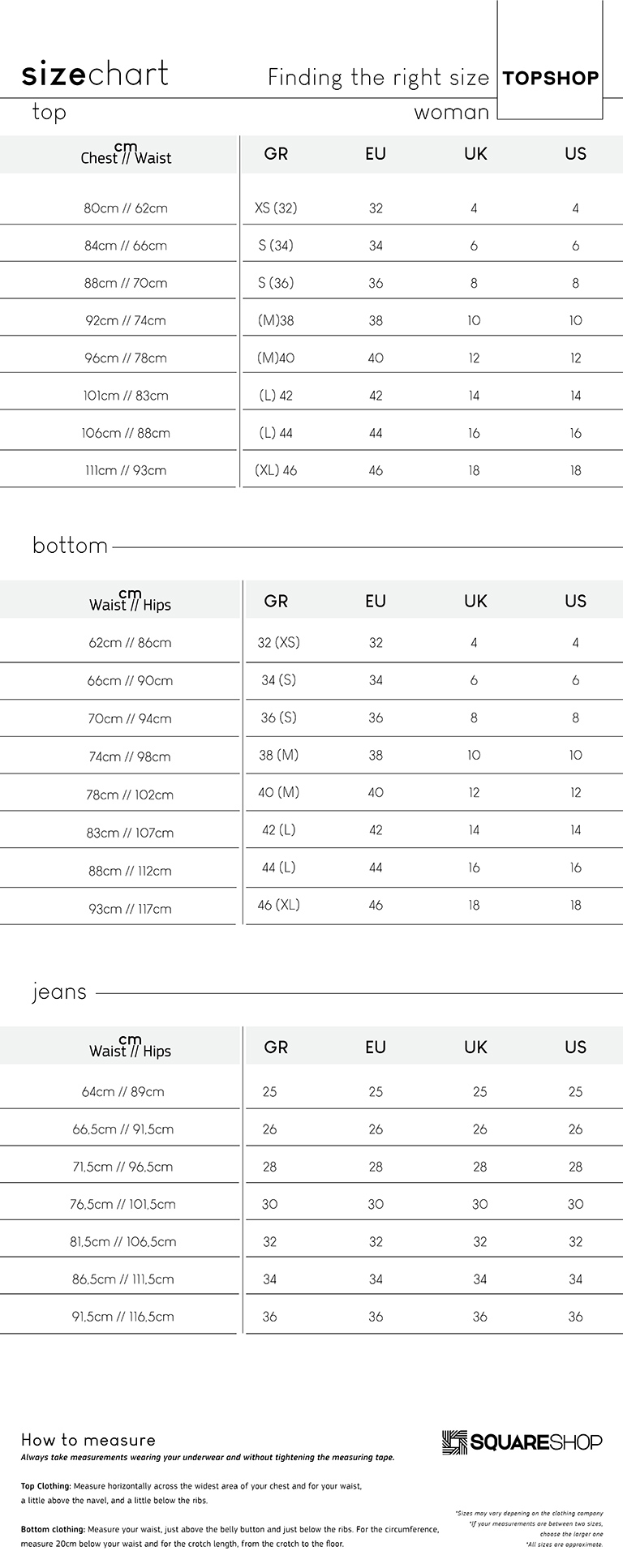Select the GR column header in top table

[276, 154]
